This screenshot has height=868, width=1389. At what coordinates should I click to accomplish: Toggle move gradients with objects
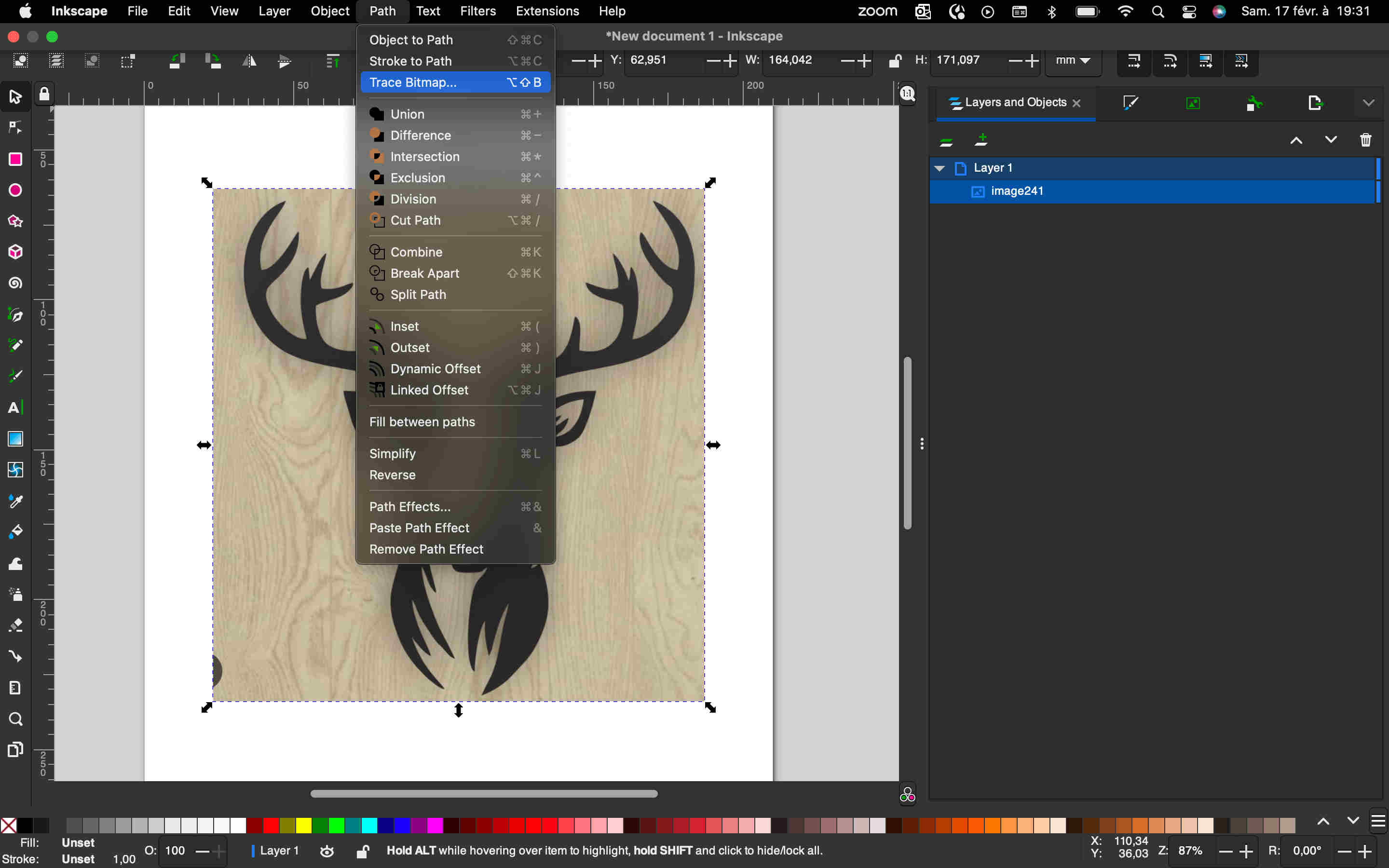coord(1205,60)
